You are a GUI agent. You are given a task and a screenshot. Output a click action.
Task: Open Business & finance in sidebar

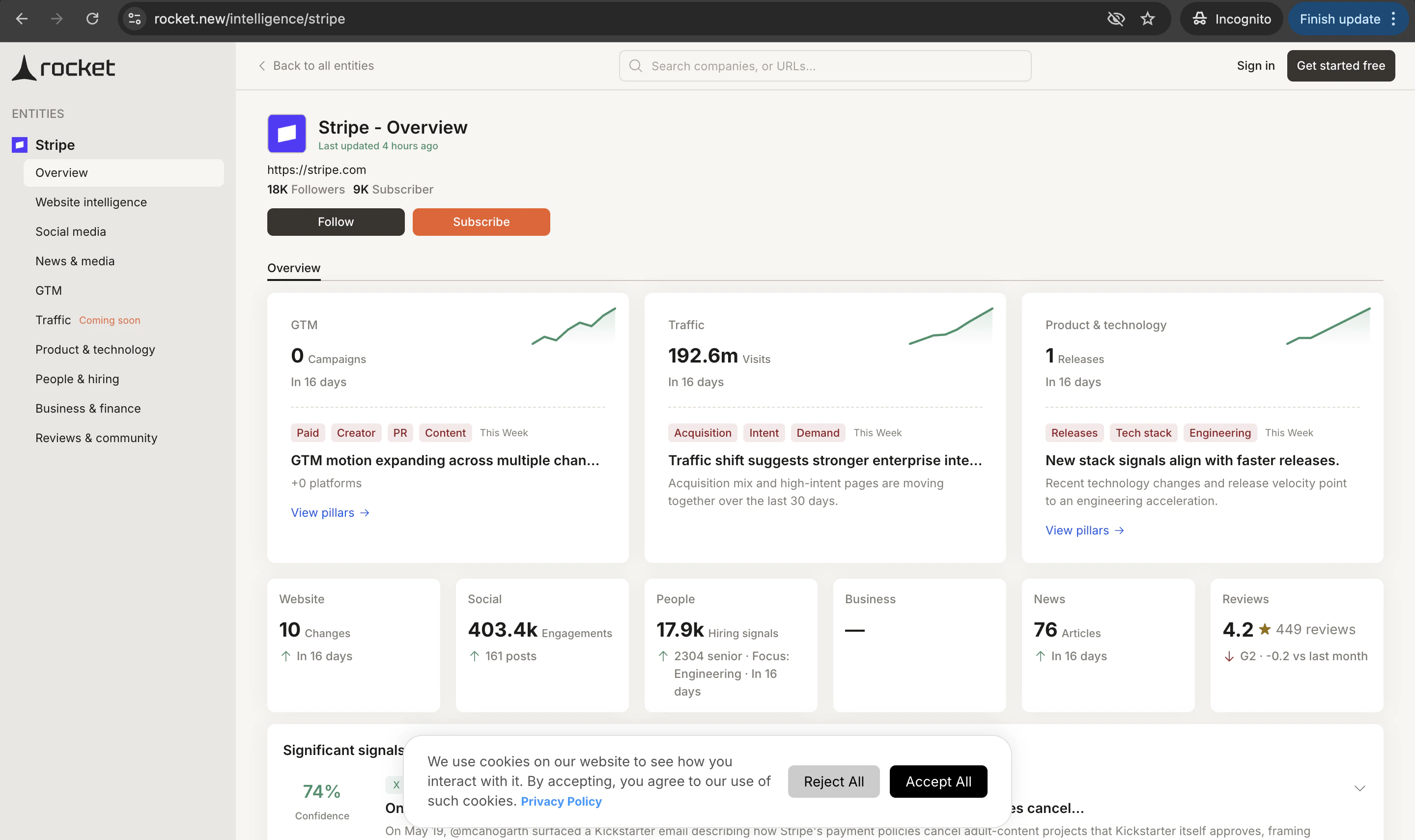click(88, 408)
